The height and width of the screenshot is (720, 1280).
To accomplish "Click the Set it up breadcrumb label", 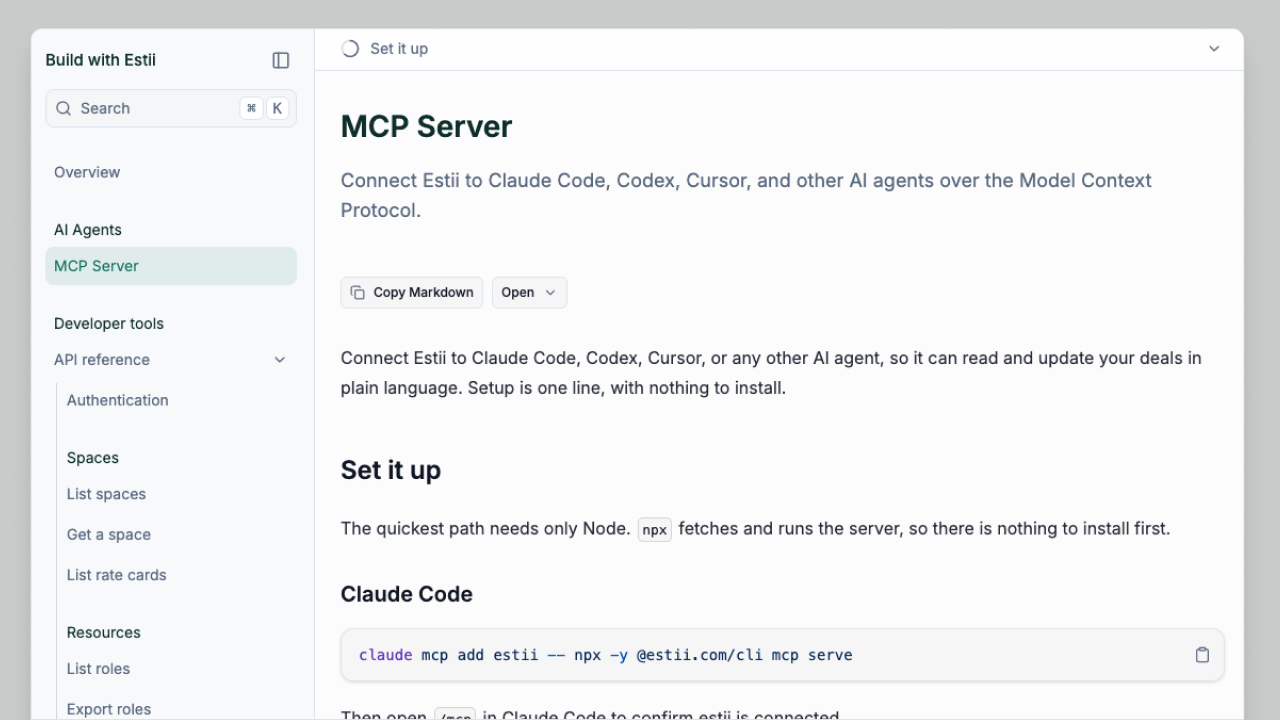I will [x=399, y=49].
